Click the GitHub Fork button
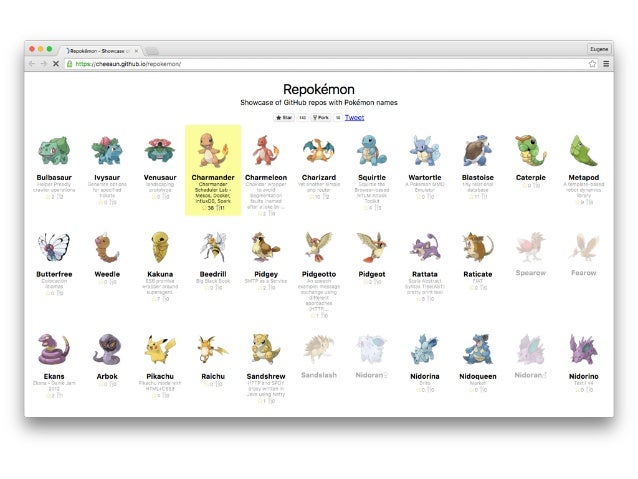 (x=321, y=118)
